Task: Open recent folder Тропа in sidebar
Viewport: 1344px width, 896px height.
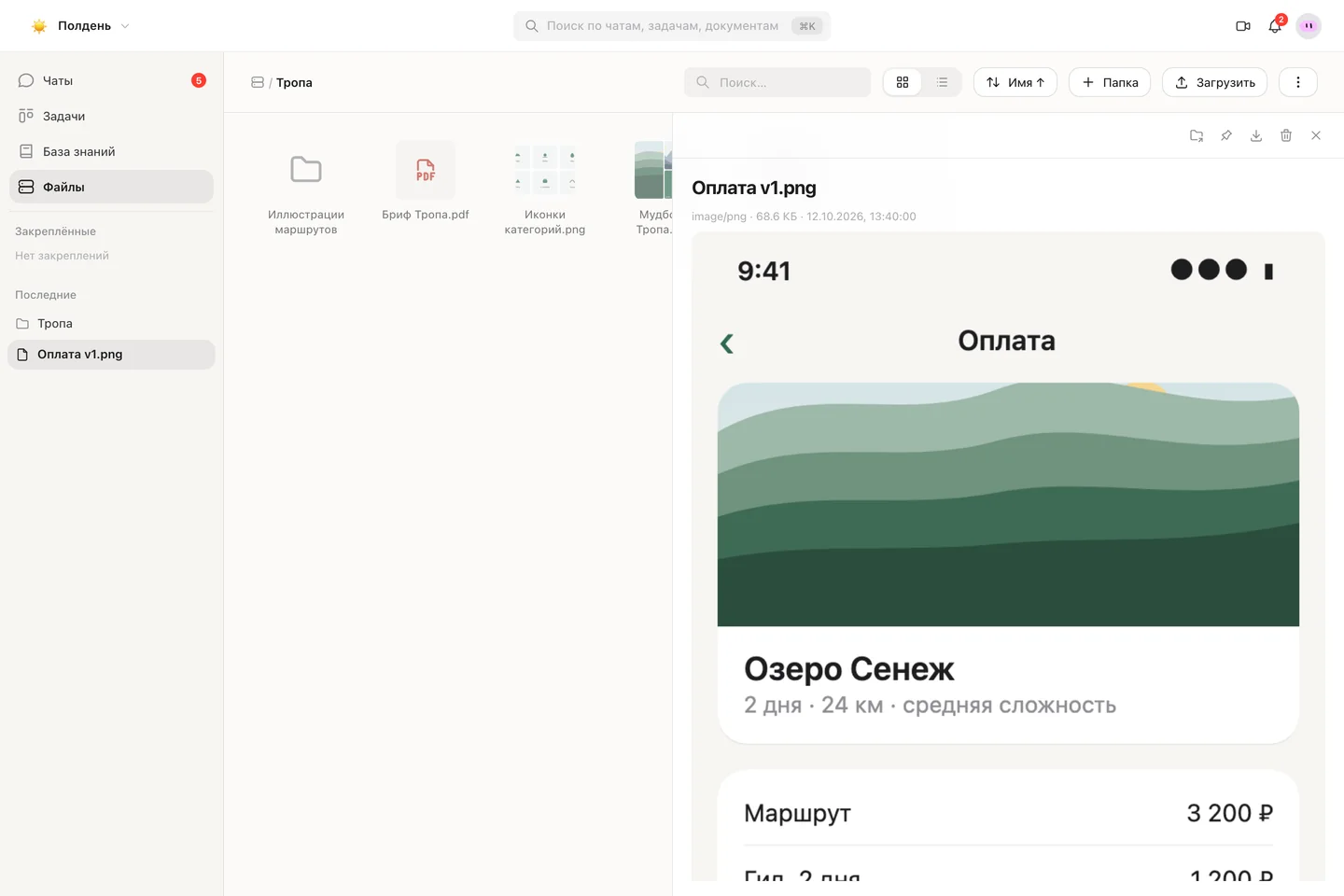Action: point(111,323)
